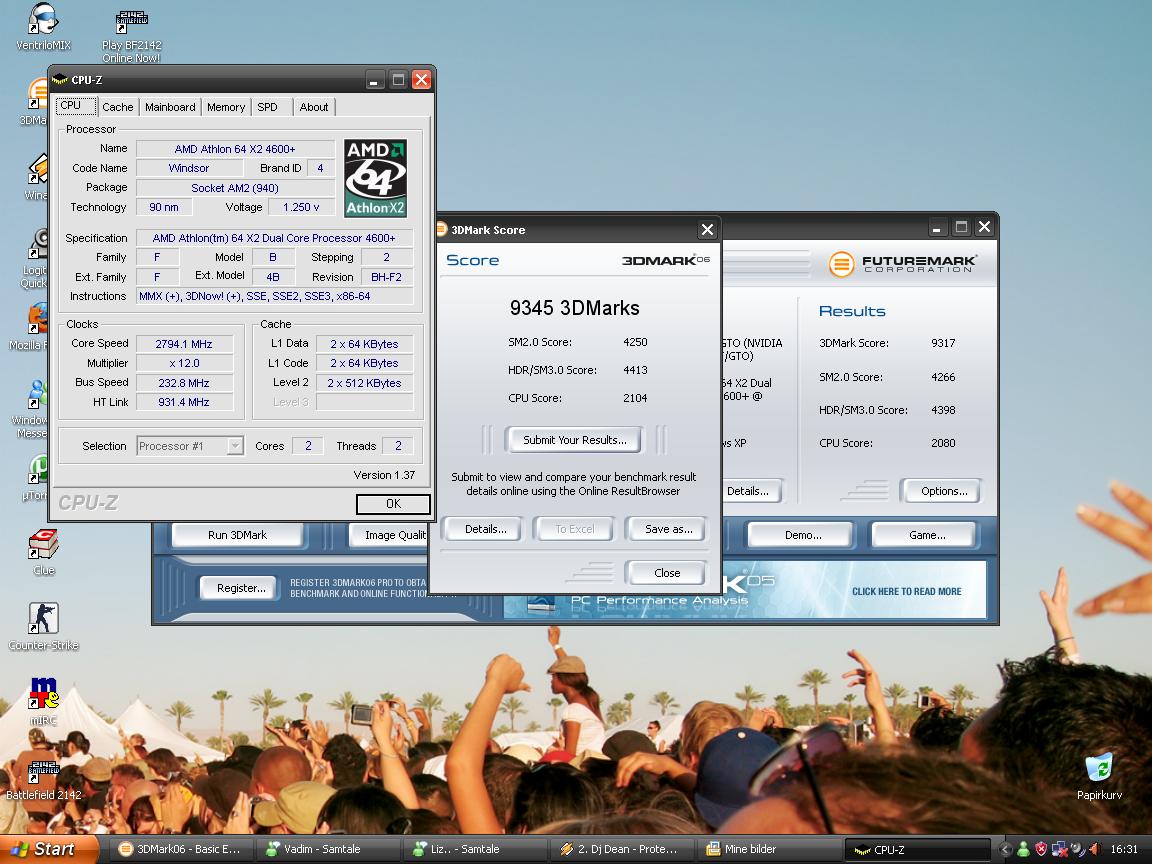
Task: Click the system clock showing 16:31
Action: click(1123, 849)
